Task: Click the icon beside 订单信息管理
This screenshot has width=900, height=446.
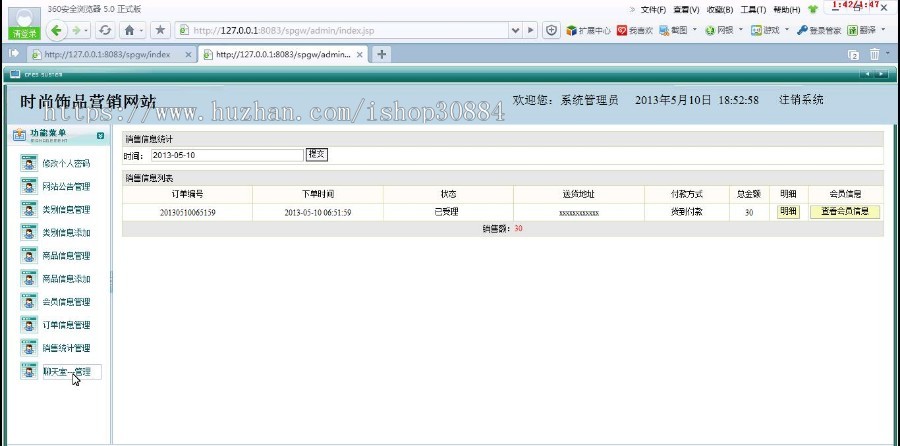Action: click(x=29, y=324)
